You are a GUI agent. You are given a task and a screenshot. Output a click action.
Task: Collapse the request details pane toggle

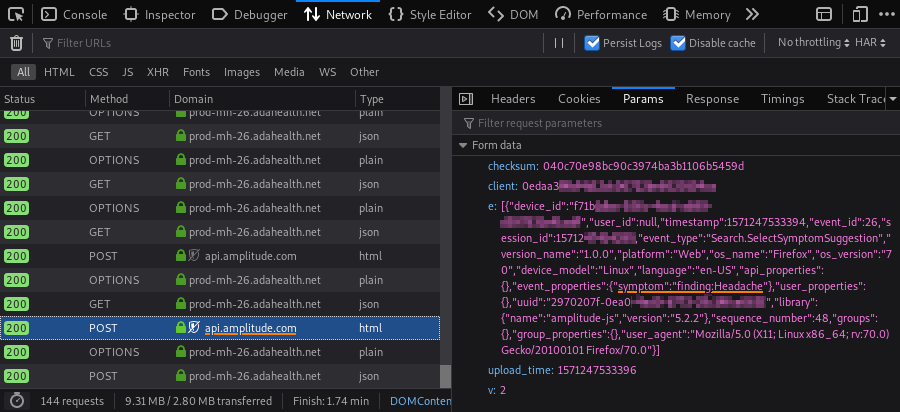coord(465,99)
